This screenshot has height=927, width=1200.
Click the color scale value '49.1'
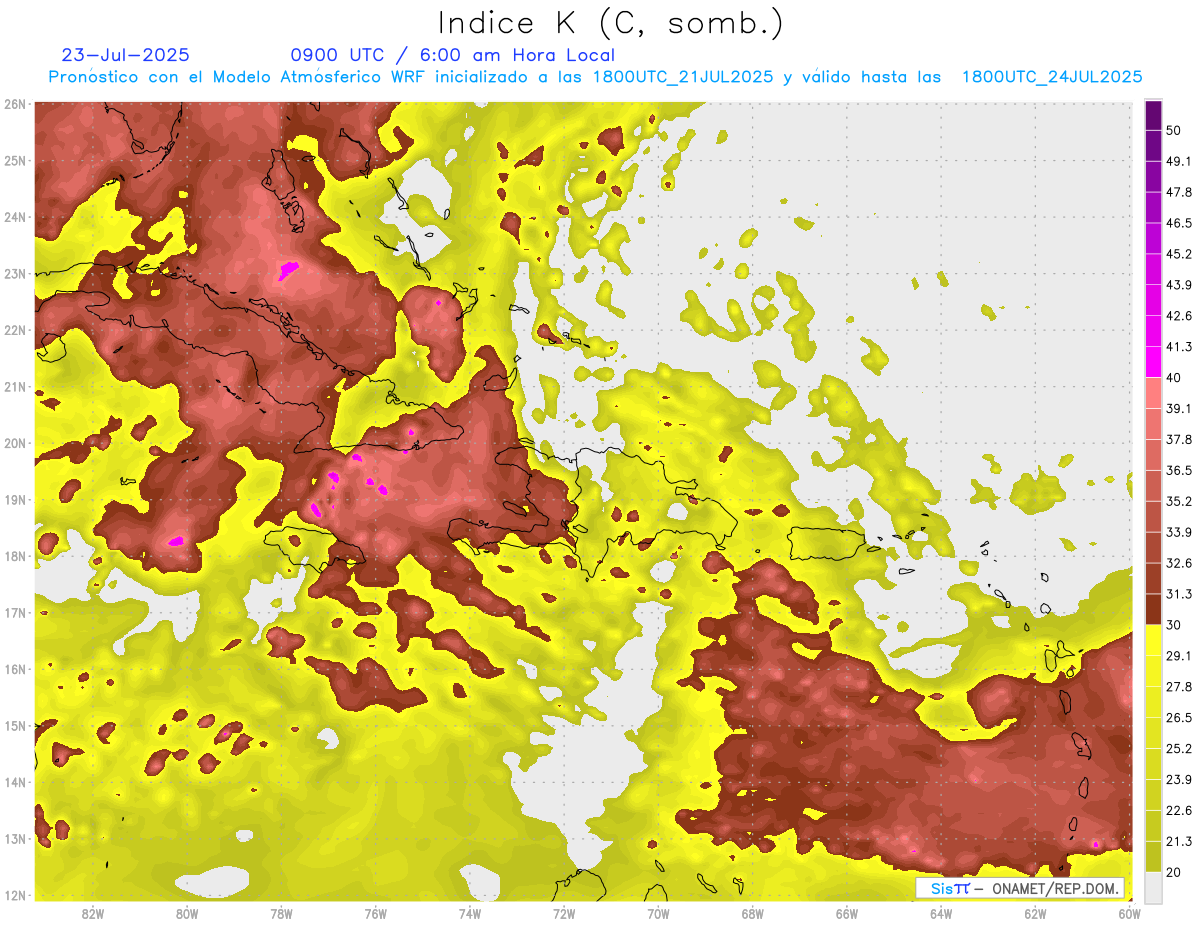(x=1178, y=161)
